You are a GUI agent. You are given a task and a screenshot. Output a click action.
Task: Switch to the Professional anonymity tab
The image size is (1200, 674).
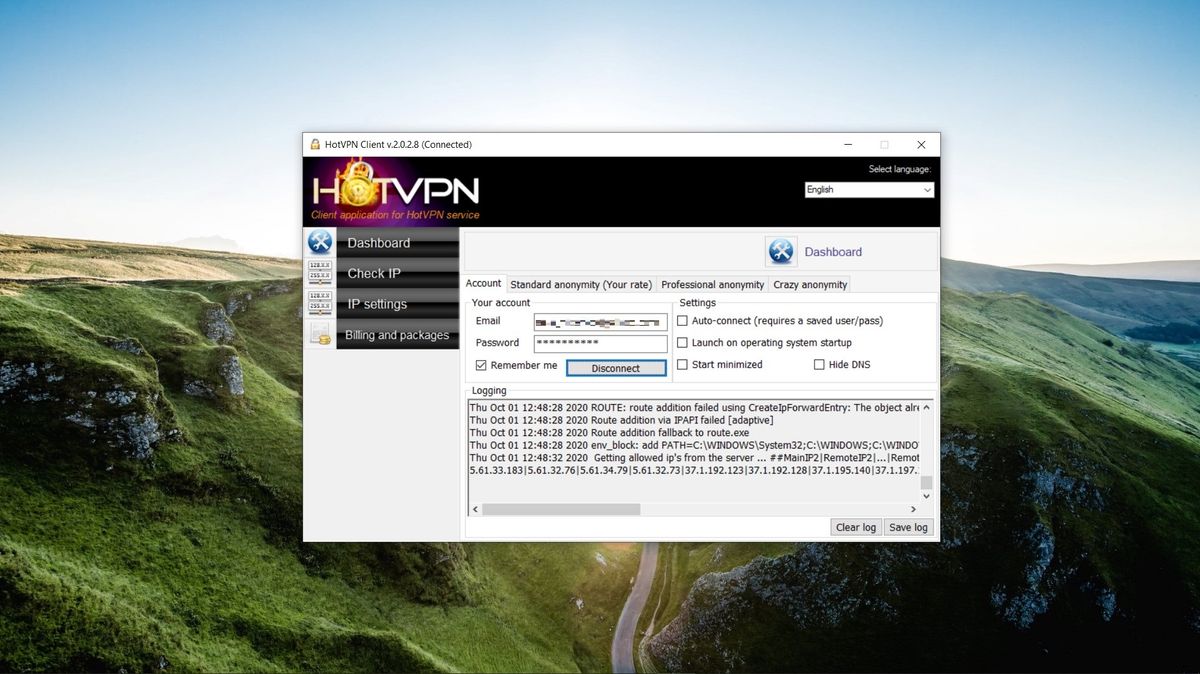point(712,284)
